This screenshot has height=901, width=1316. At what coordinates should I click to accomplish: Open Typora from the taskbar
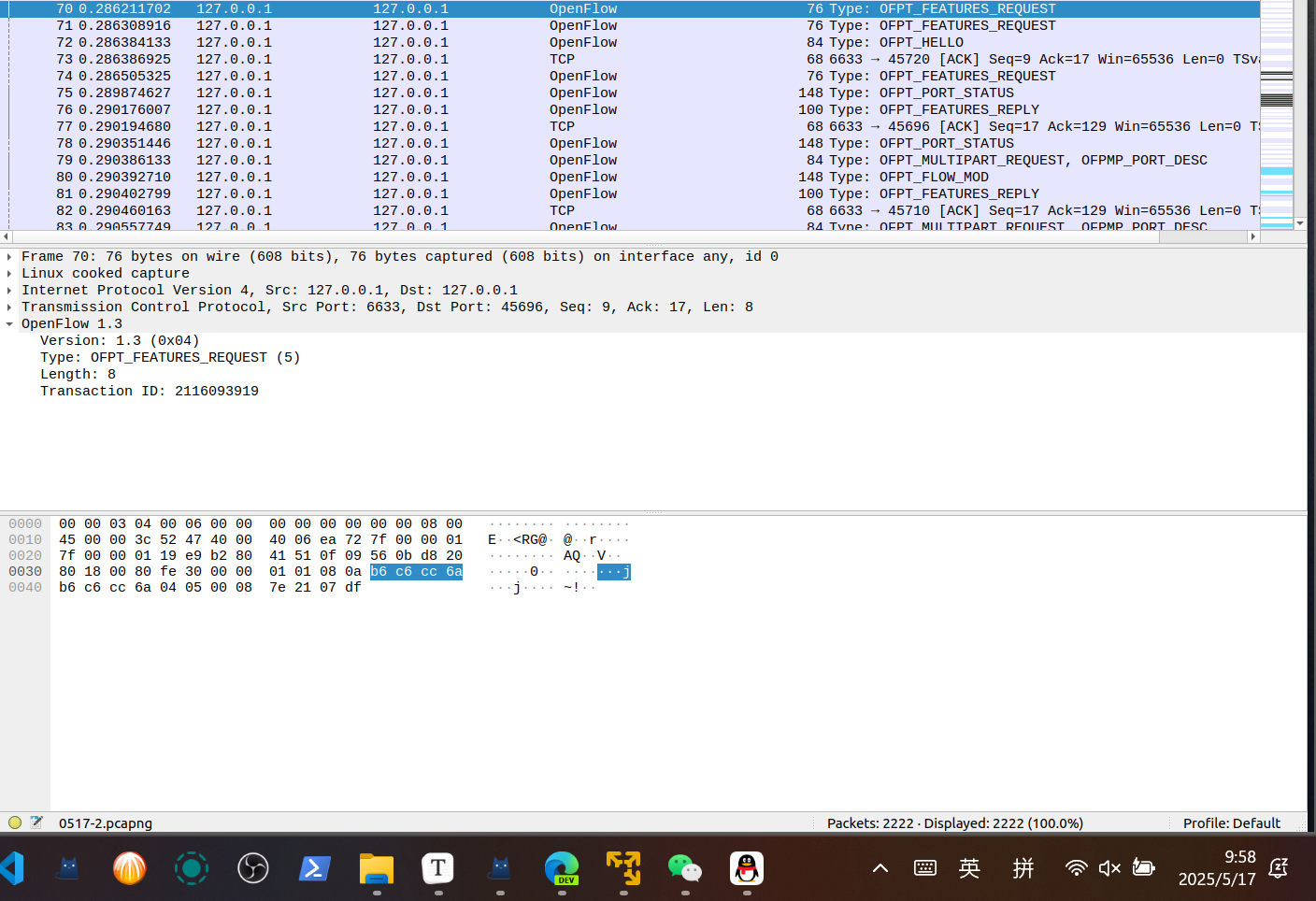[x=437, y=869]
